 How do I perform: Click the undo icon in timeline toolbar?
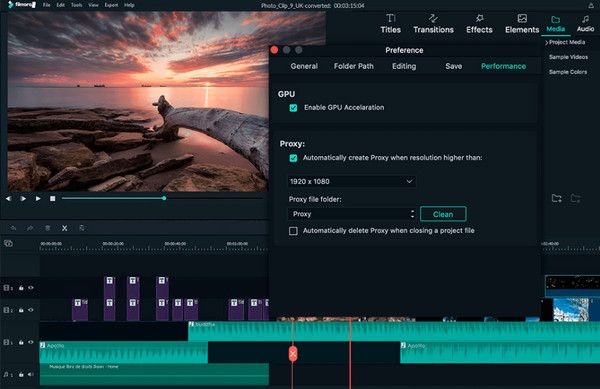[x=13, y=228]
